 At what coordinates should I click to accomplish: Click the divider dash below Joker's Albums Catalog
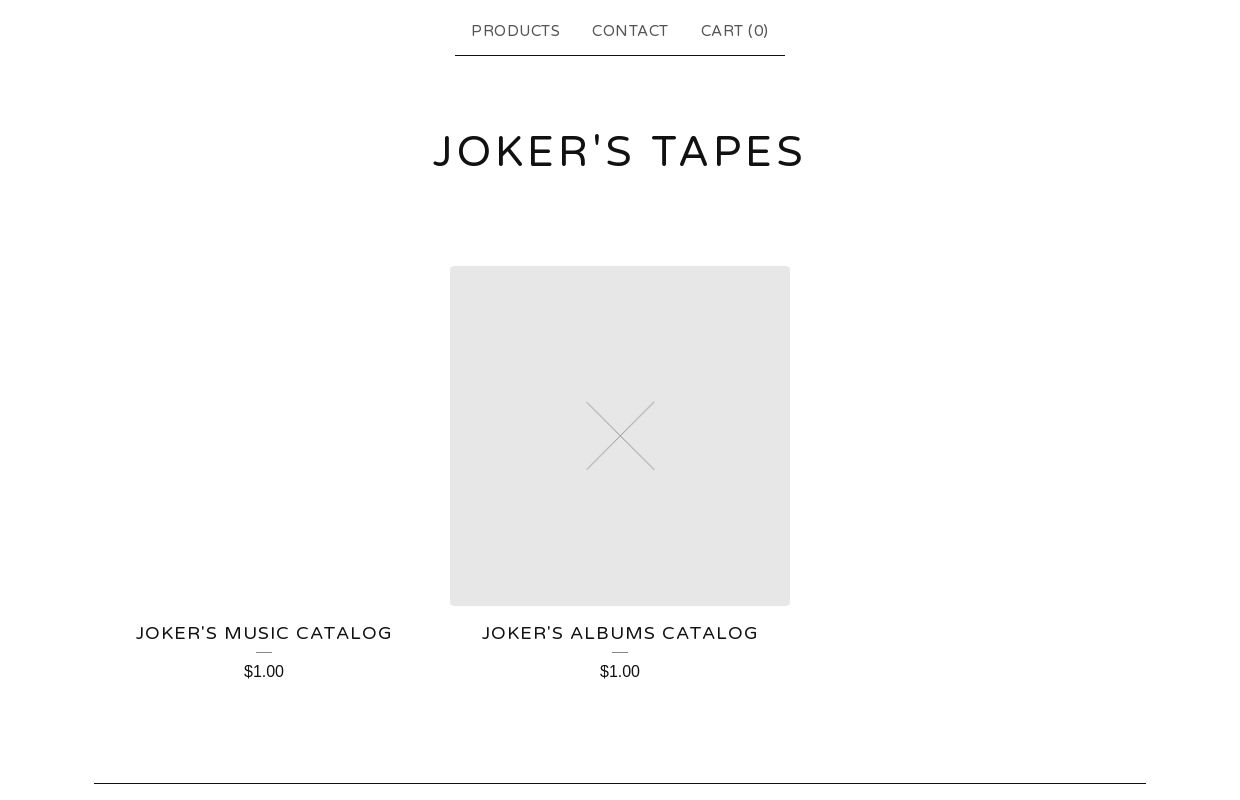620,652
